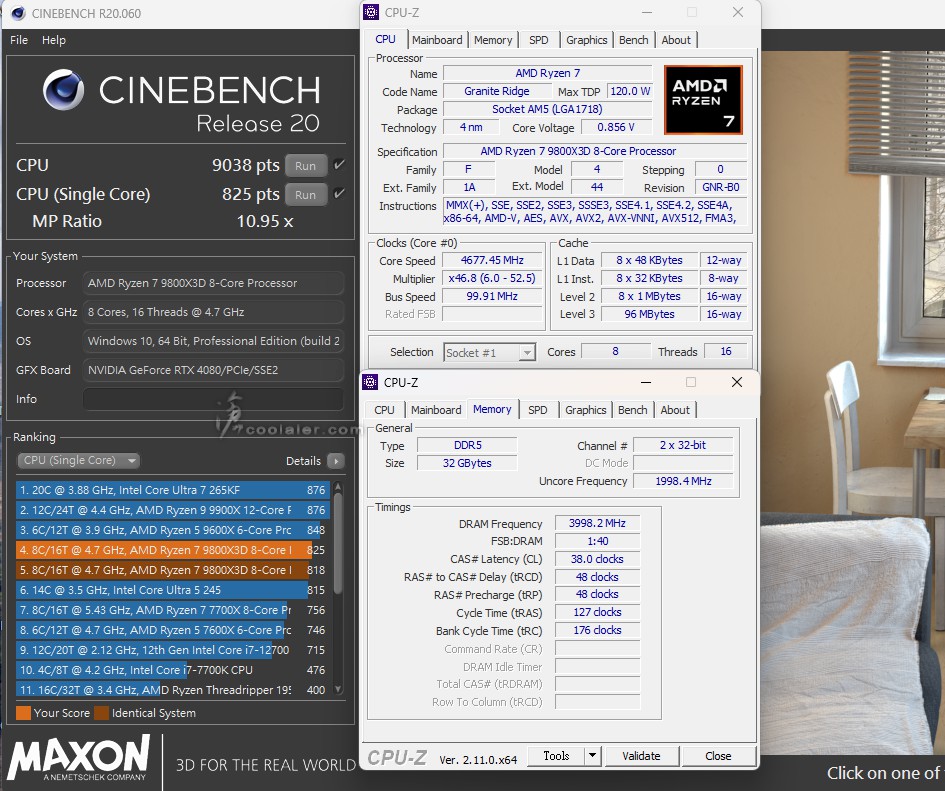Click the MAXON logo
This screenshot has height=791, width=945.
click(x=78, y=757)
